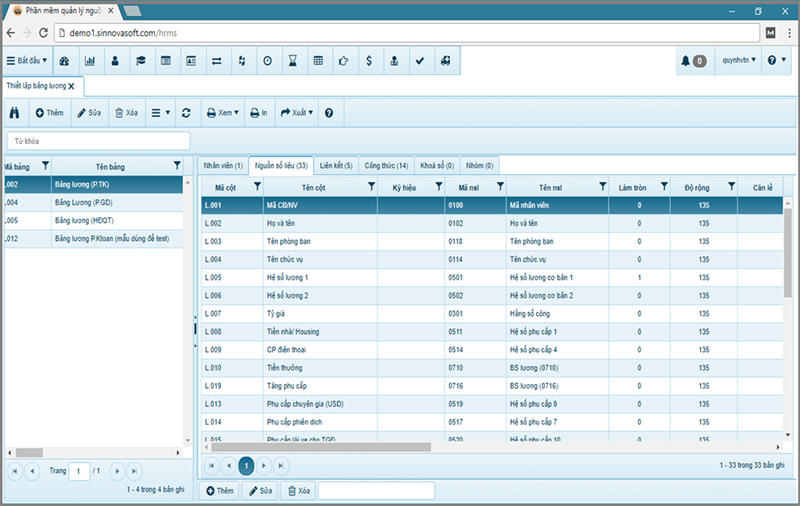
Task: Open the bar chart reports icon
Action: click(x=90, y=61)
